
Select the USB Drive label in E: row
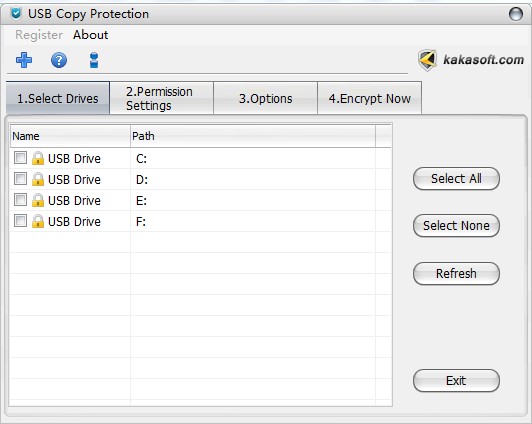pyautogui.click(x=74, y=201)
